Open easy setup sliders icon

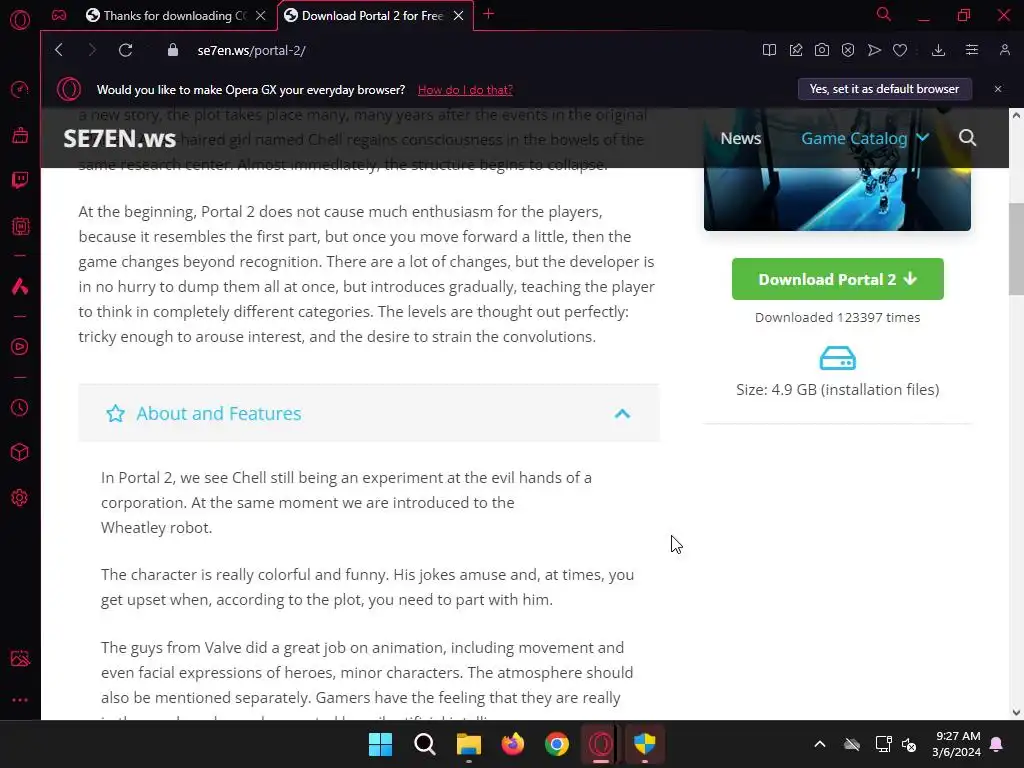[972, 50]
